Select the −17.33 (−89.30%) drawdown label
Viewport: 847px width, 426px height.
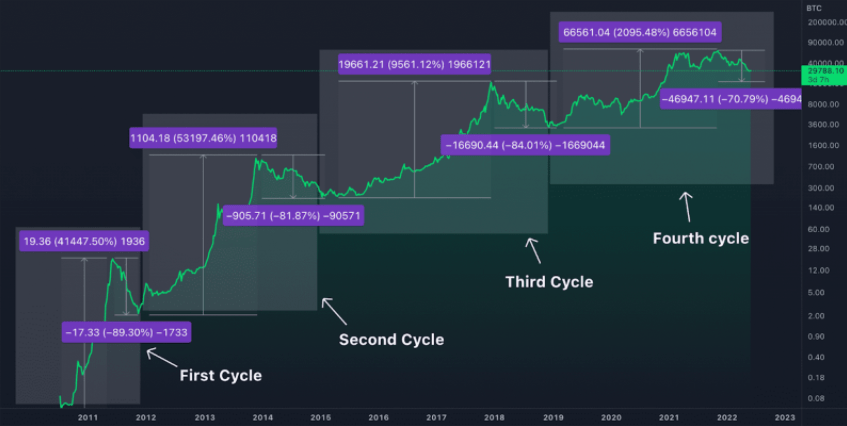tap(127, 331)
